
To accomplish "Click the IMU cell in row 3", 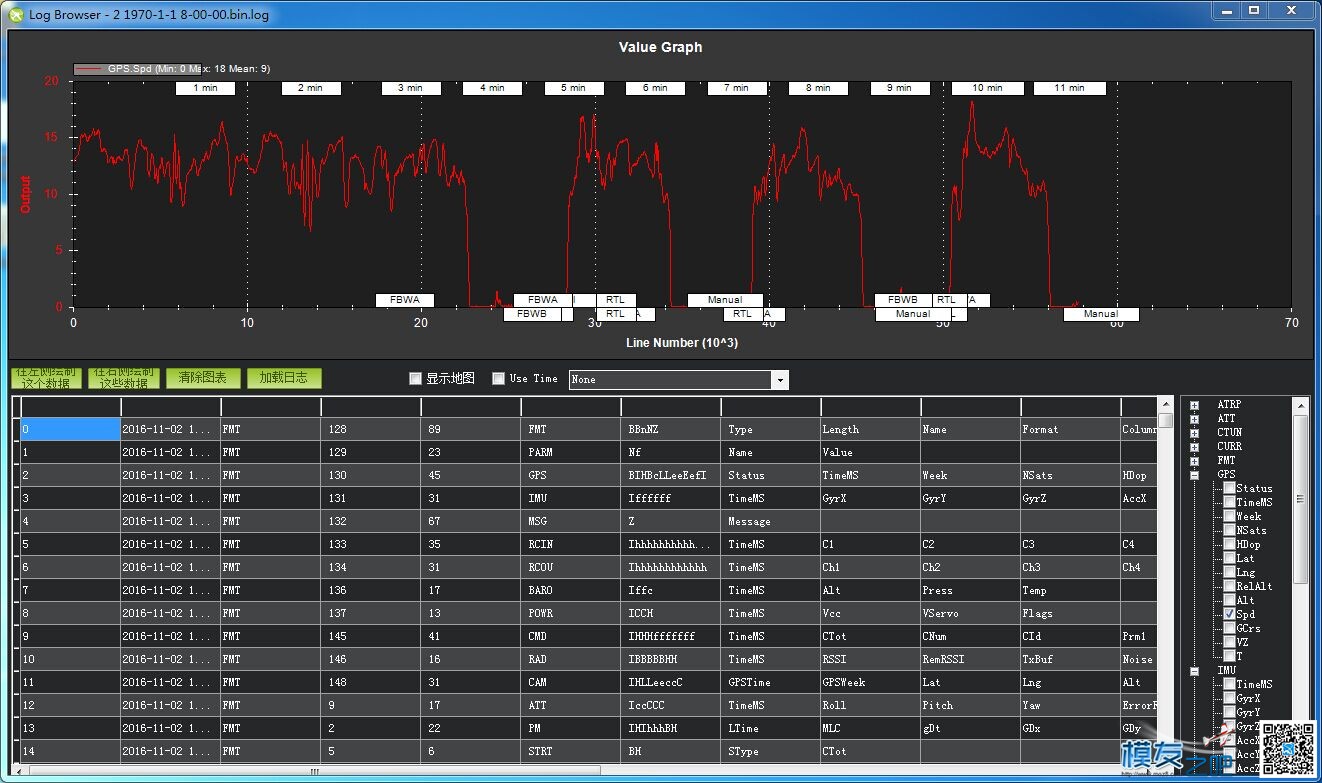I will click(x=570, y=498).
